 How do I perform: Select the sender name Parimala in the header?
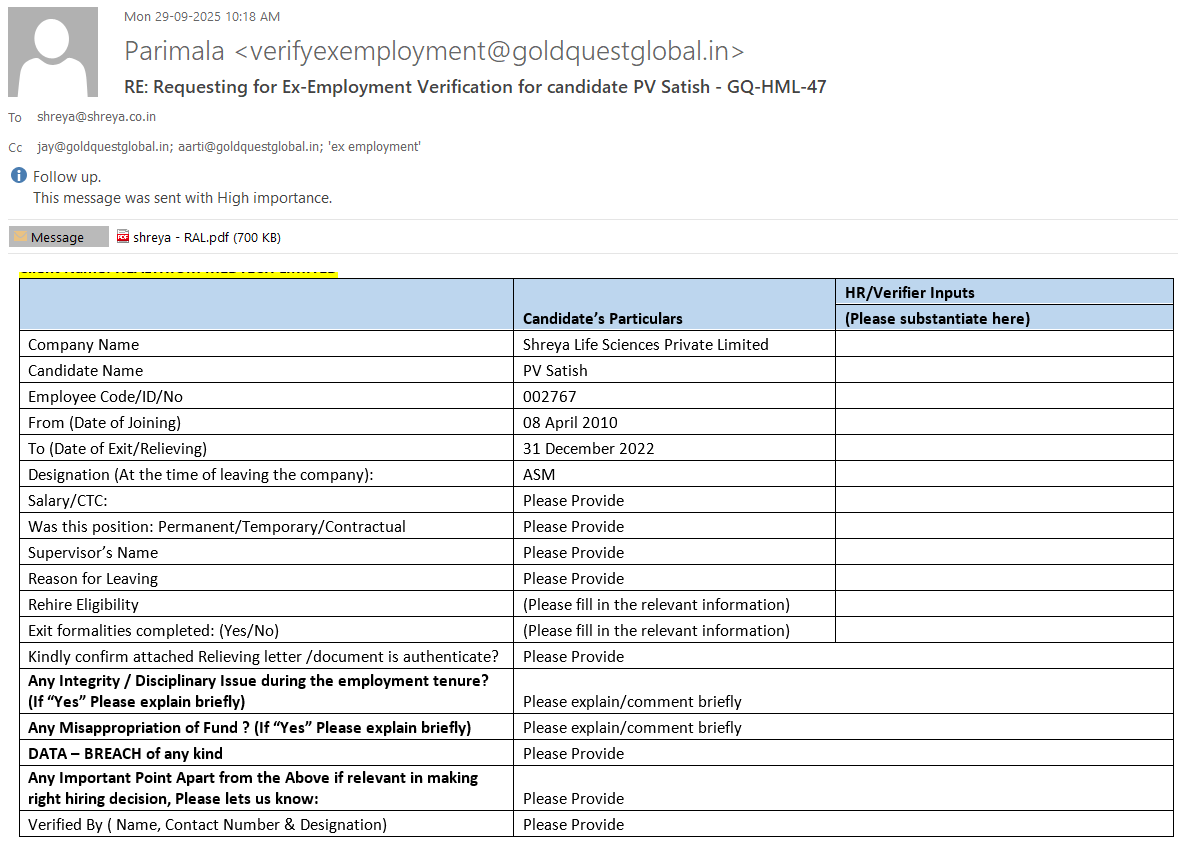click(x=176, y=51)
